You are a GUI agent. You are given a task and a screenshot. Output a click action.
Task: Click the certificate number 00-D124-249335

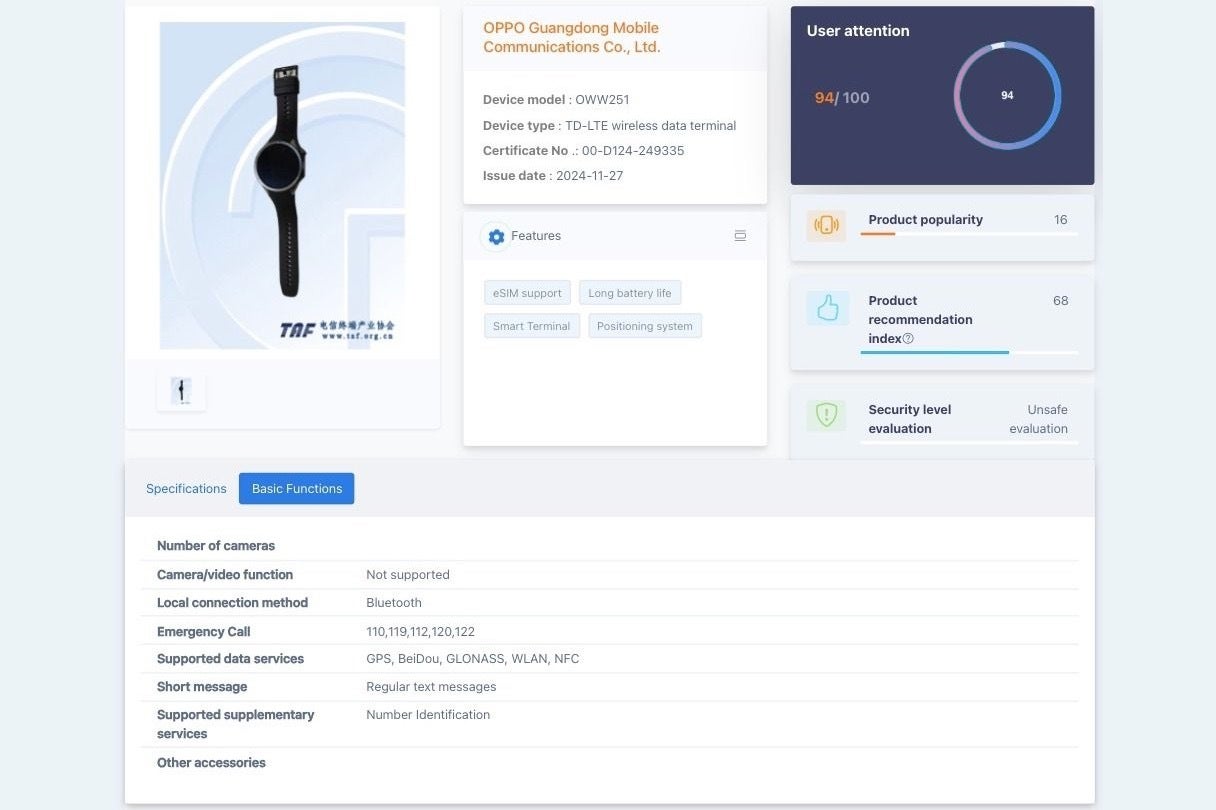coord(633,151)
